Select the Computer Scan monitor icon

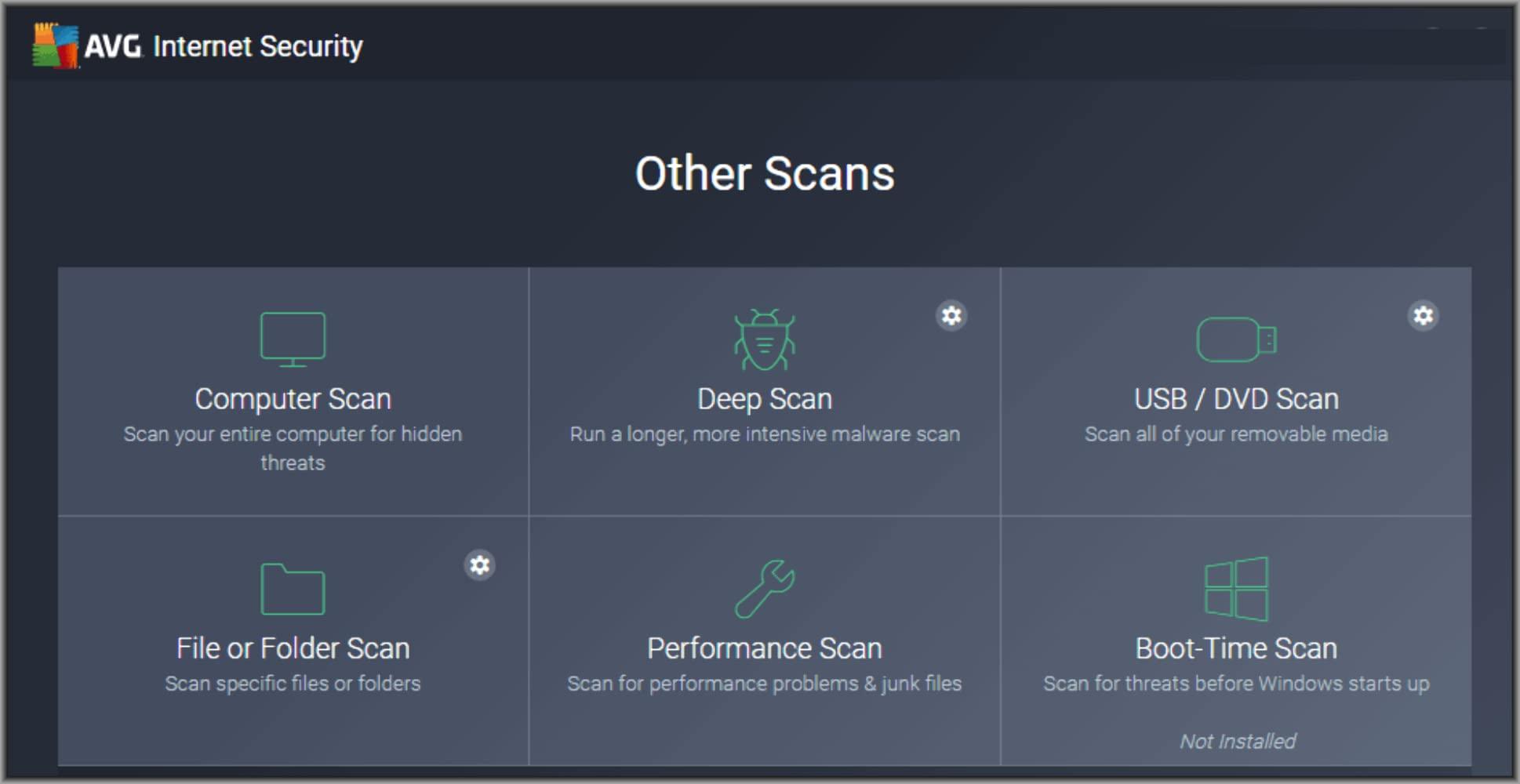(x=293, y=339)
